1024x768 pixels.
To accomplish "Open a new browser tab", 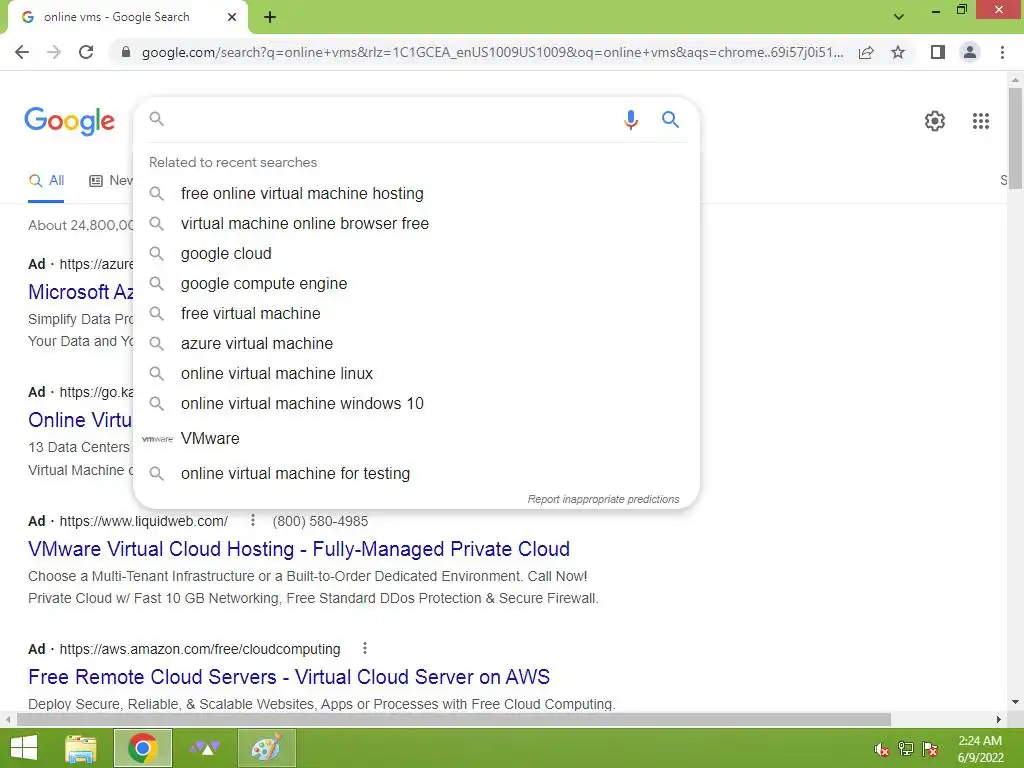I will 270,18.
